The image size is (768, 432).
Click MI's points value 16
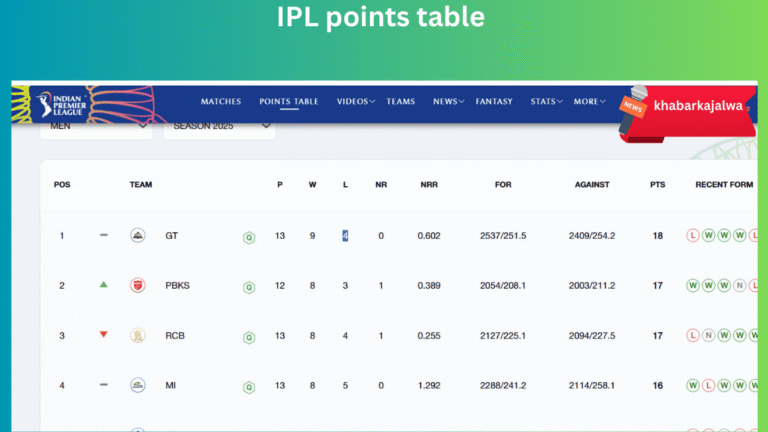(657, 385)
